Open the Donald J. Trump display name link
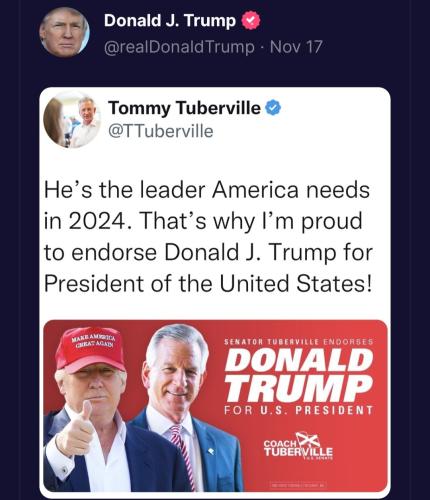The image size is (430, 500). click(x=170, y=21)
